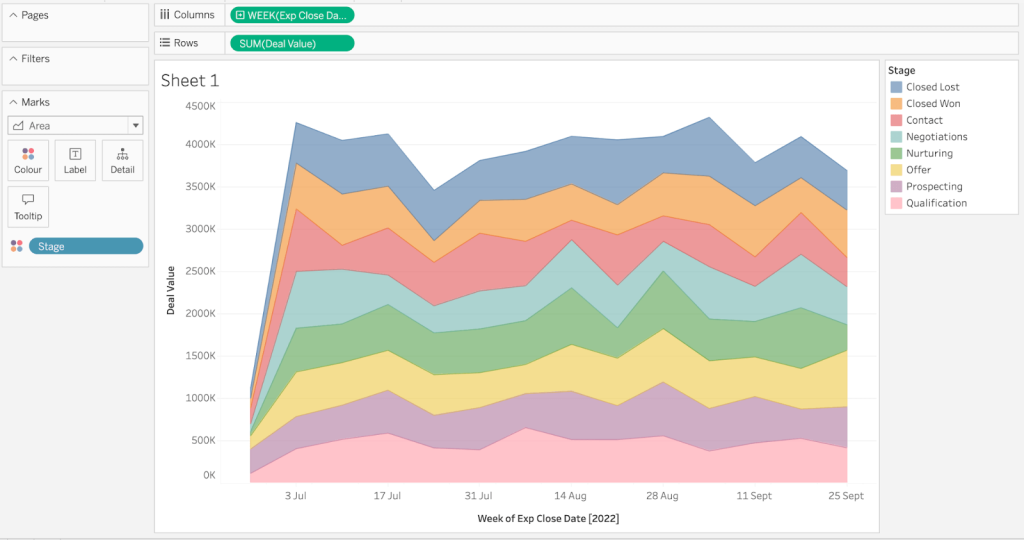Select the Closed Won legend label
The height and width of the screenshot is (540, 1024).
(x=933, y=103)
